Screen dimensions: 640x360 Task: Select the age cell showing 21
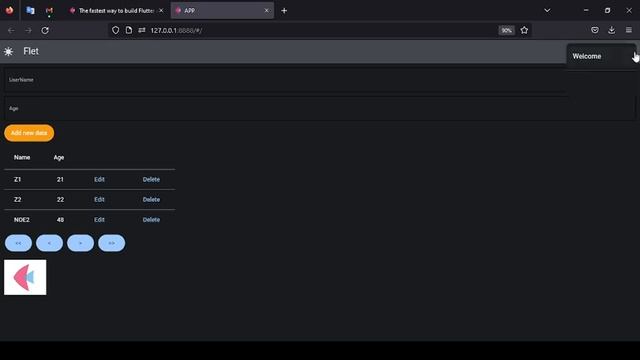coord(60,180)
